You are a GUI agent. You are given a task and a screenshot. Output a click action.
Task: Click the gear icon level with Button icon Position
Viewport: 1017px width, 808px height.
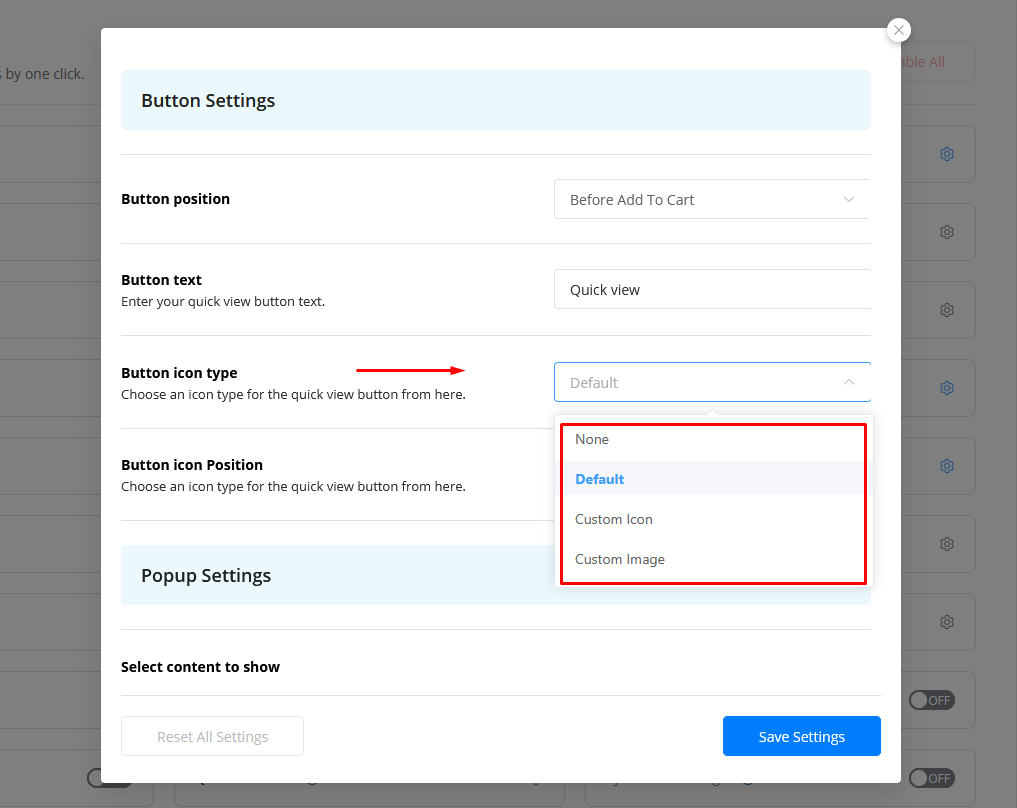pyautogui.click(x=946, y=466)
